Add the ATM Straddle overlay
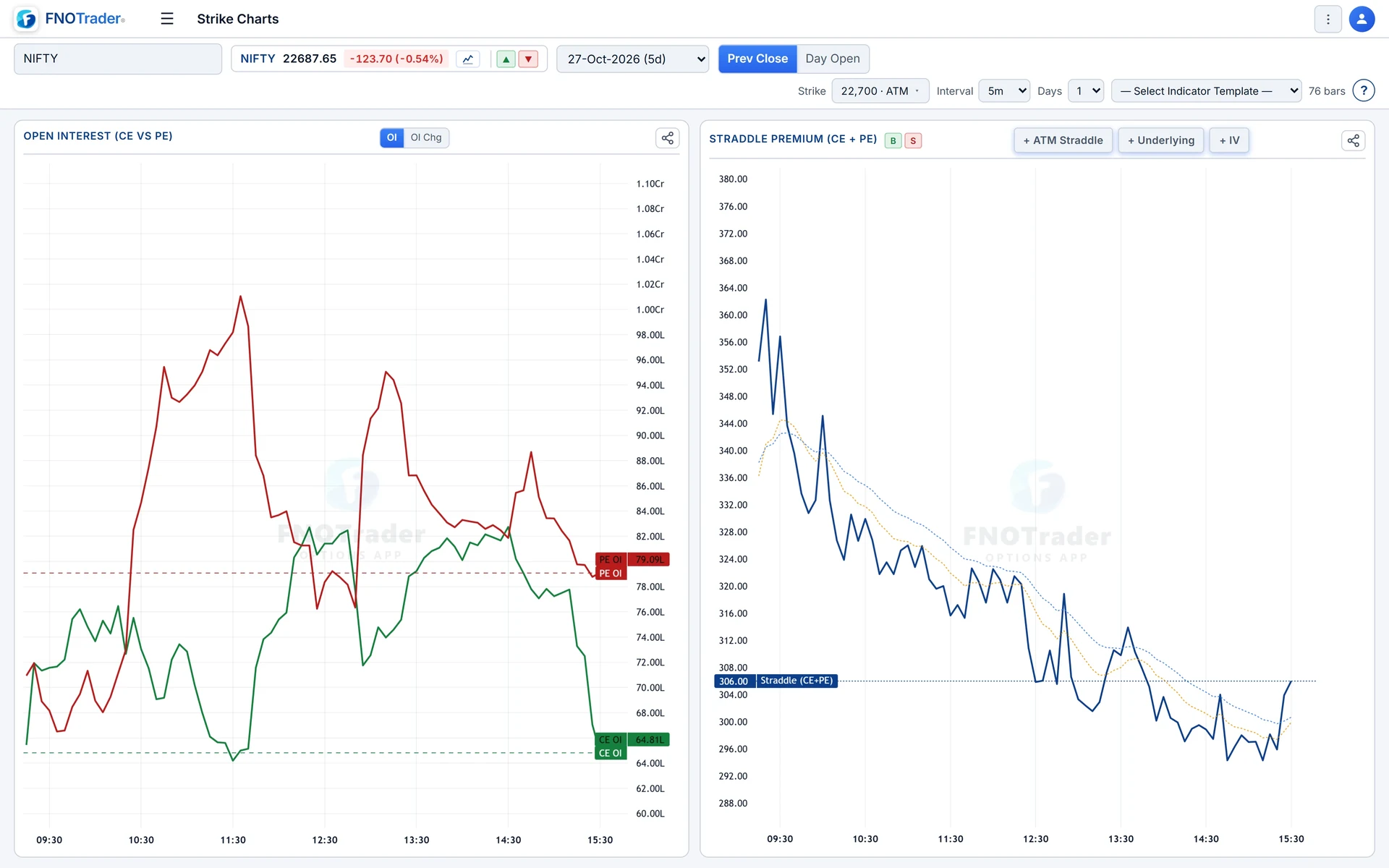1389x868 pixels. (1063, 140)
